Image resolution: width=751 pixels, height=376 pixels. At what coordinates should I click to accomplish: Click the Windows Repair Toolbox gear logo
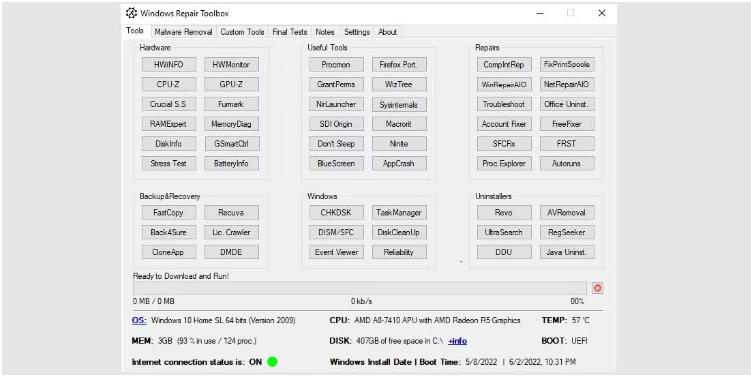131,13
